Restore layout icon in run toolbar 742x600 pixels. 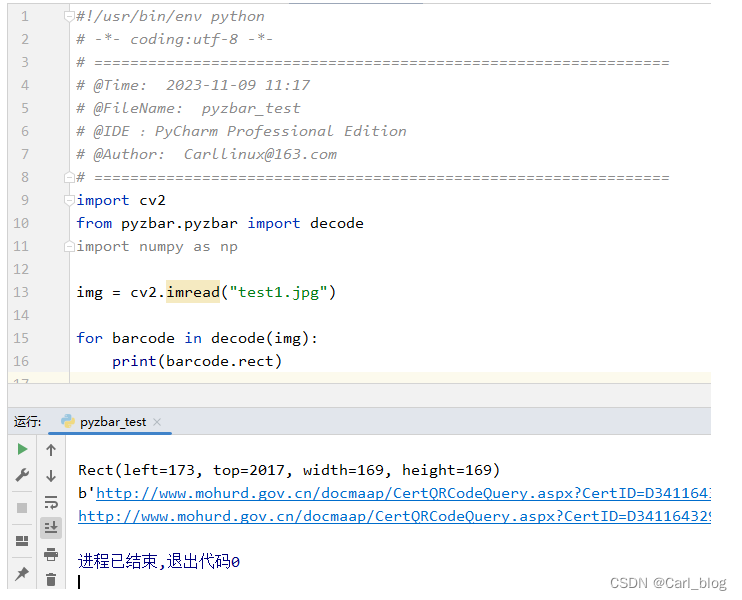point(22,541)
